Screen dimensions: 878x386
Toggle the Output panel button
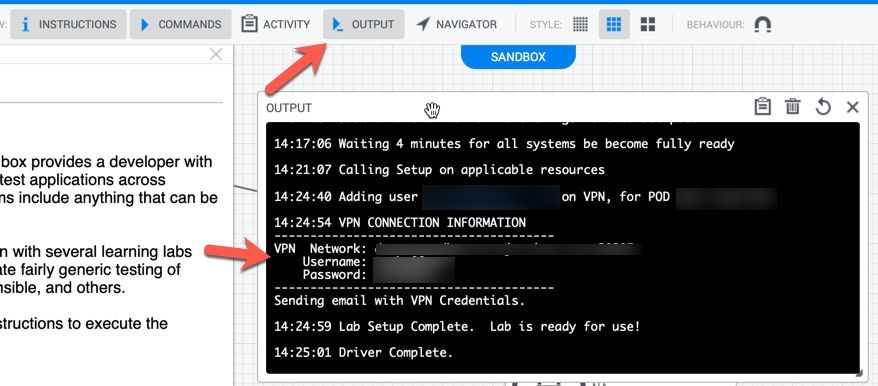(363, 25)
